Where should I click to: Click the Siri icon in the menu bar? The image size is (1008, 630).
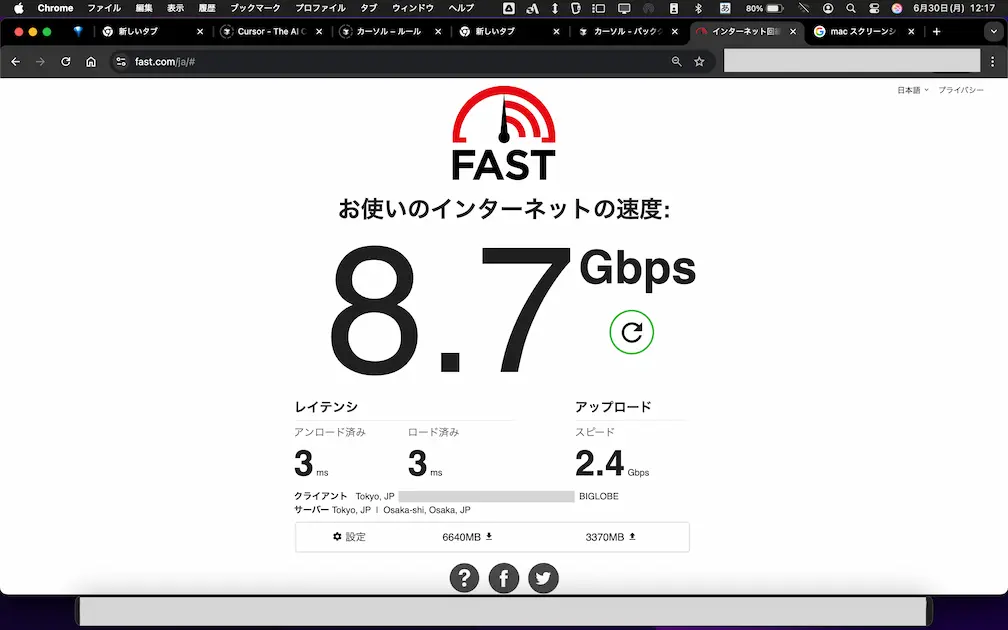(x=897, y=8)
